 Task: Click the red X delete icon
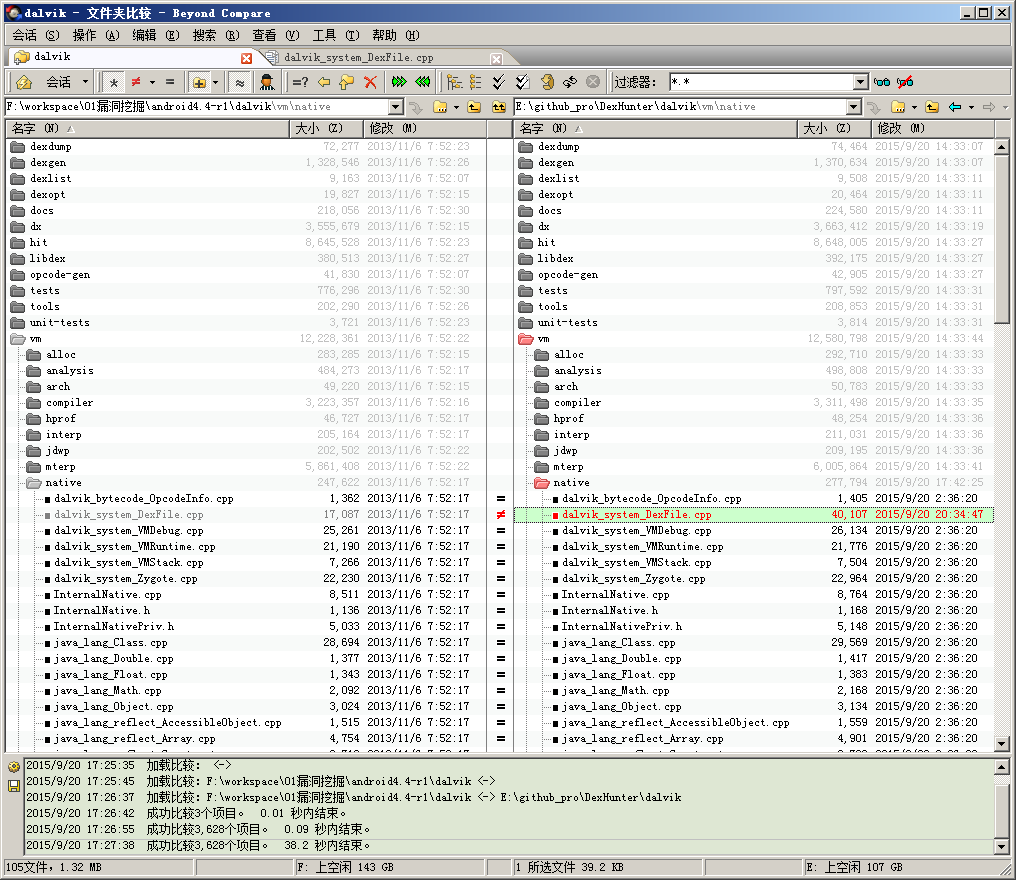click(370, 82)
